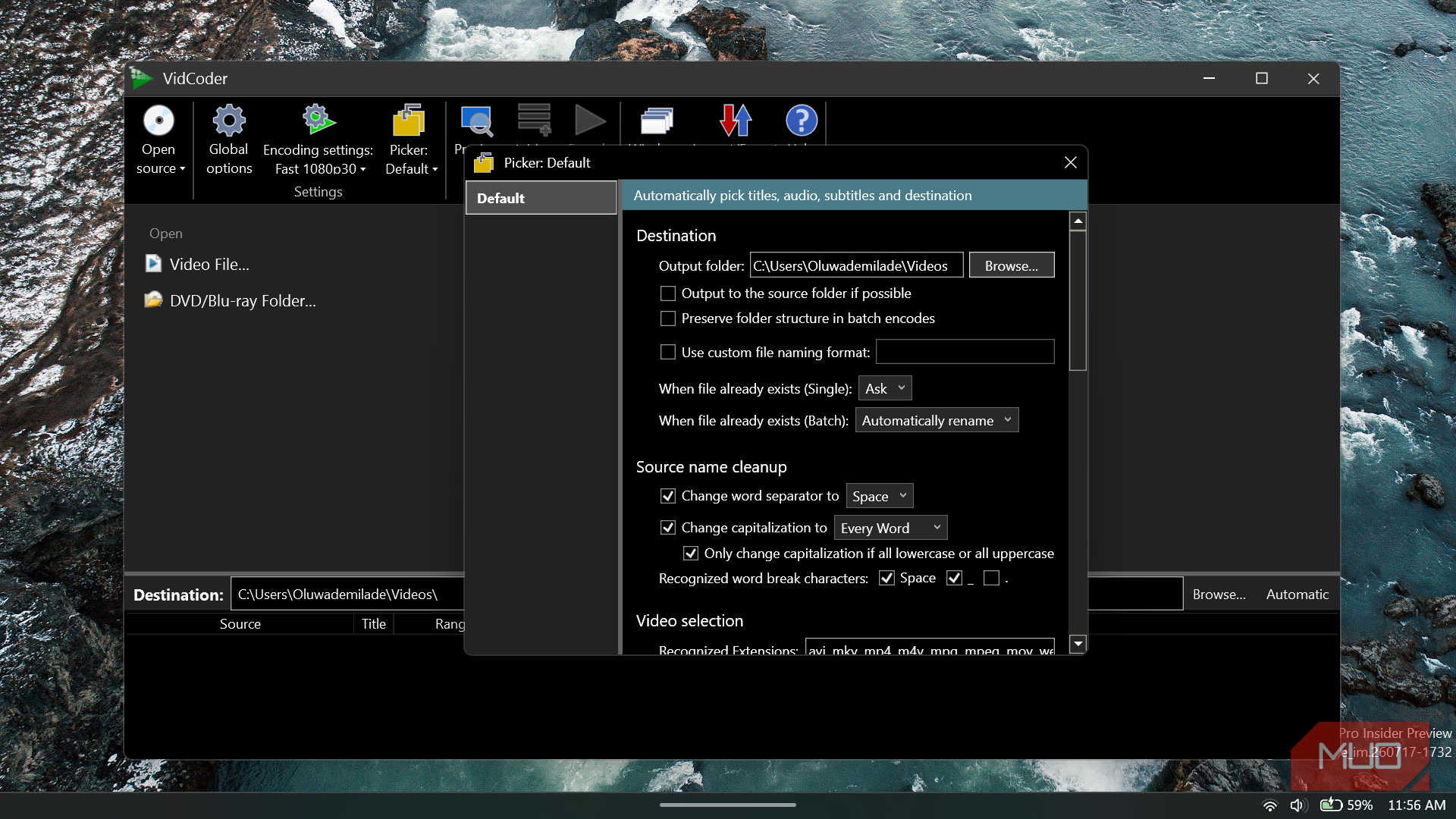
Task: Click the custom file naming format field
Action: click(x=965, y=352)
